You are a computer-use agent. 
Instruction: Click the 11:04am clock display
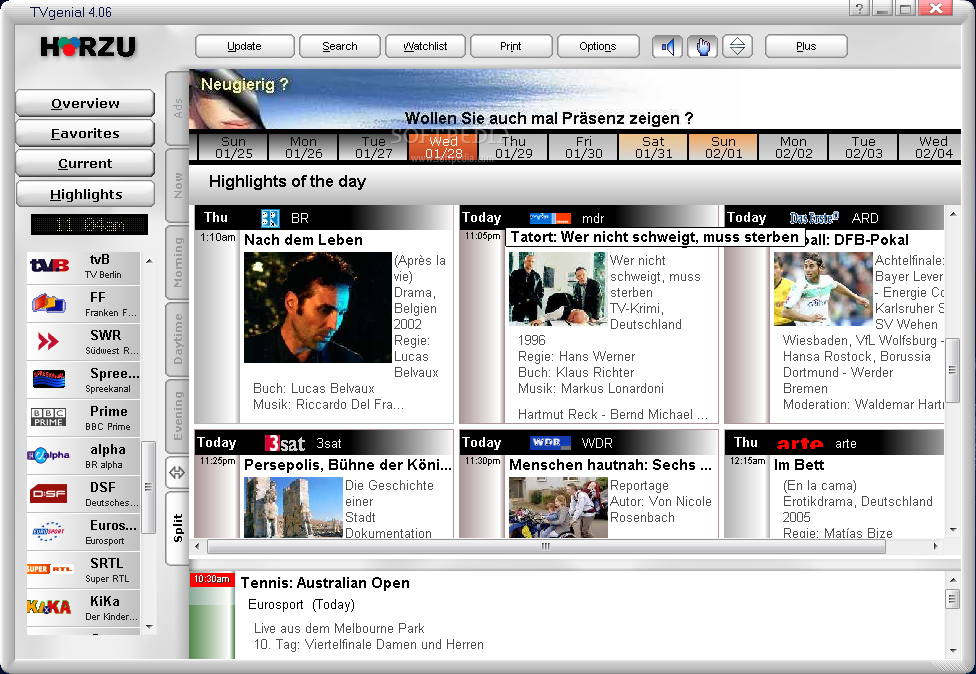(90, 225)
